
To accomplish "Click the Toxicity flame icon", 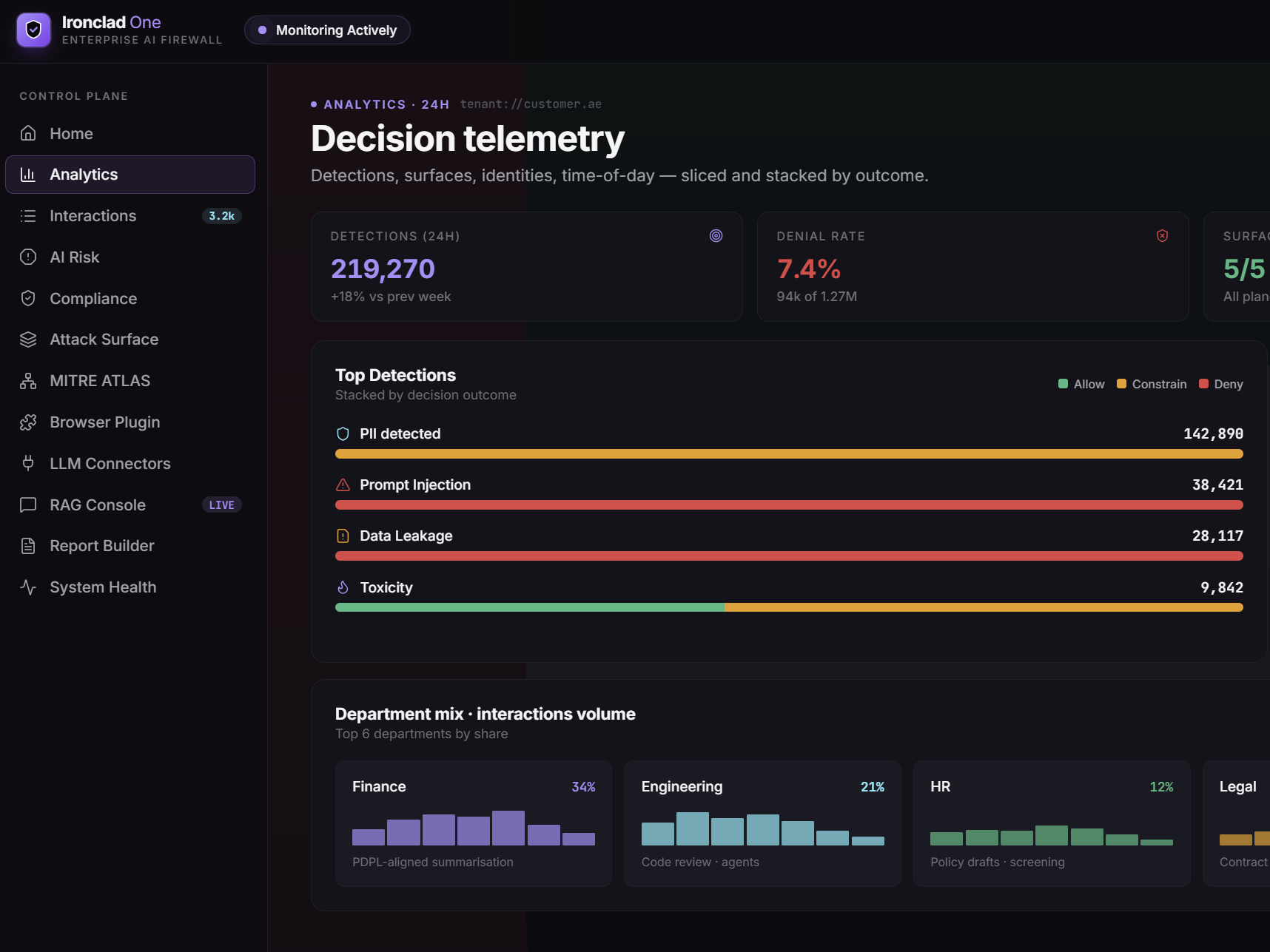I will coord(343,587).
